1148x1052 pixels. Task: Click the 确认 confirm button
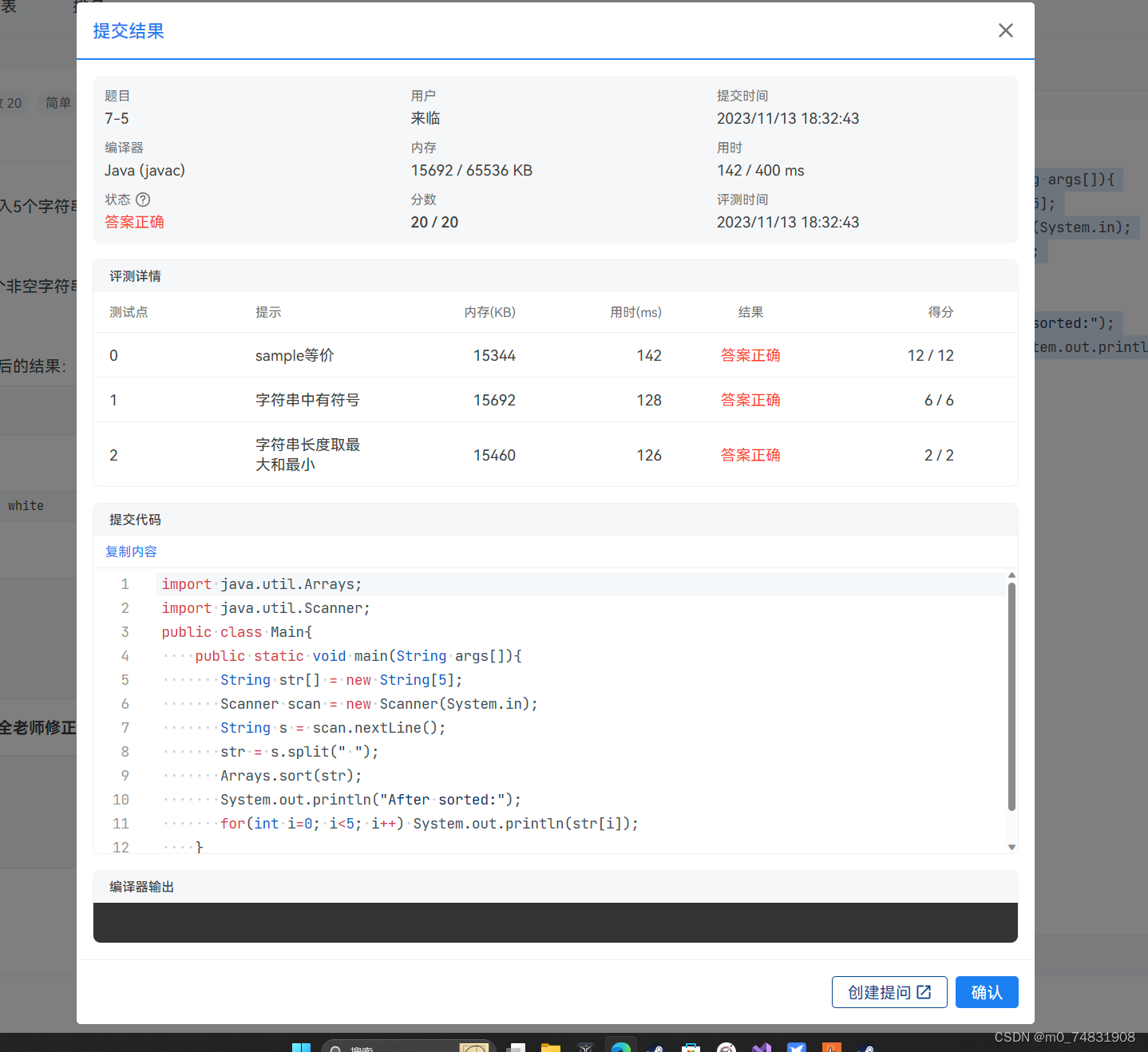pyautogui.click(x=987, y=992)
